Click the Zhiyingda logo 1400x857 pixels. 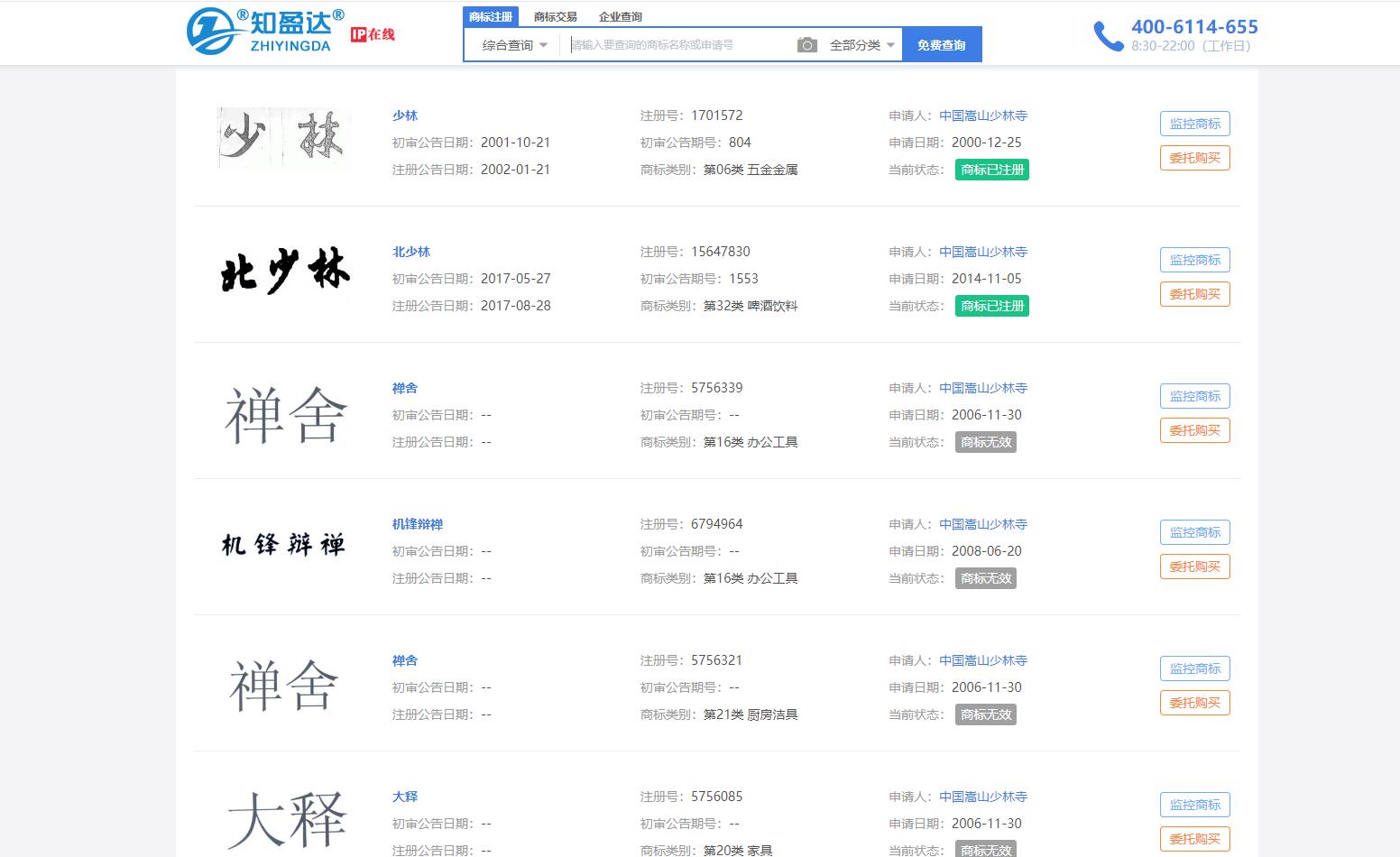(x=264, y=32)
